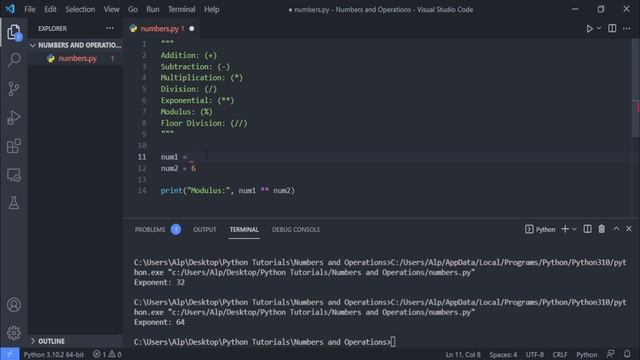Open Explorer Views and More Actions menu
This screenshot has width=640, height=360.
pos(110,28)
